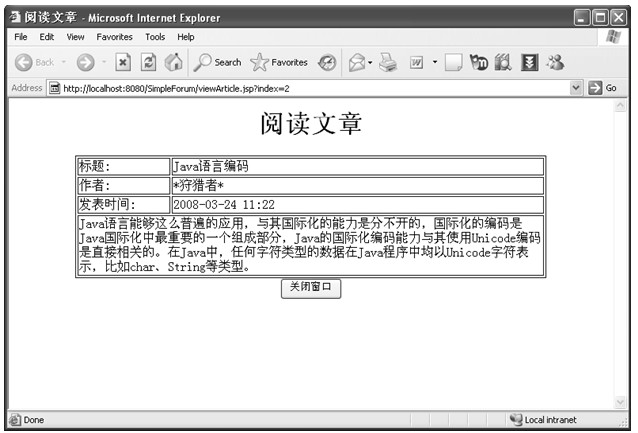Click the window resize grip corner
This screenshot has height=433, width=638.
pyautogui.click(x=623, y=422)
